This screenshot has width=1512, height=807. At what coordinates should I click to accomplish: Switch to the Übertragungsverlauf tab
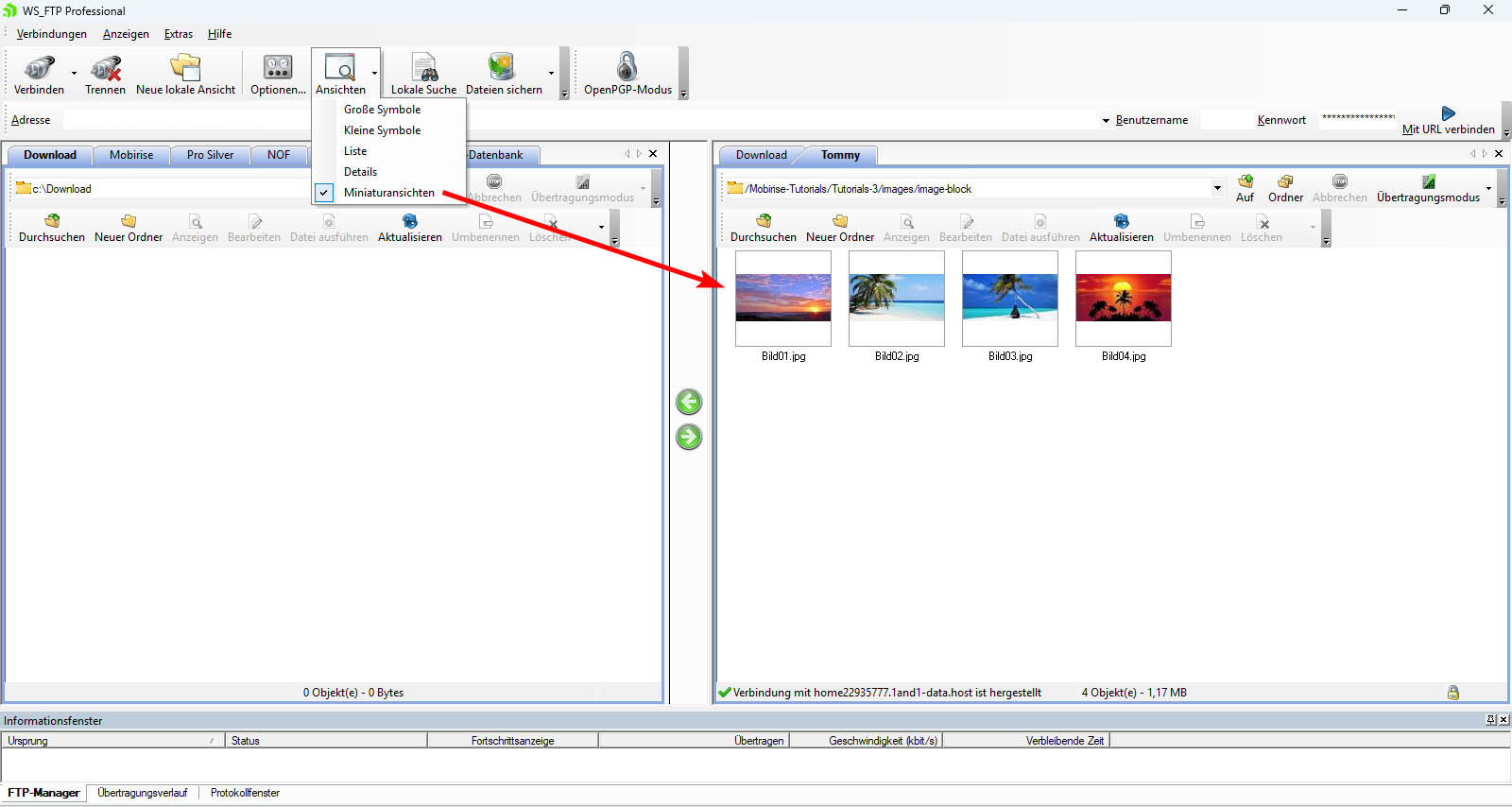tap(142, 793)
